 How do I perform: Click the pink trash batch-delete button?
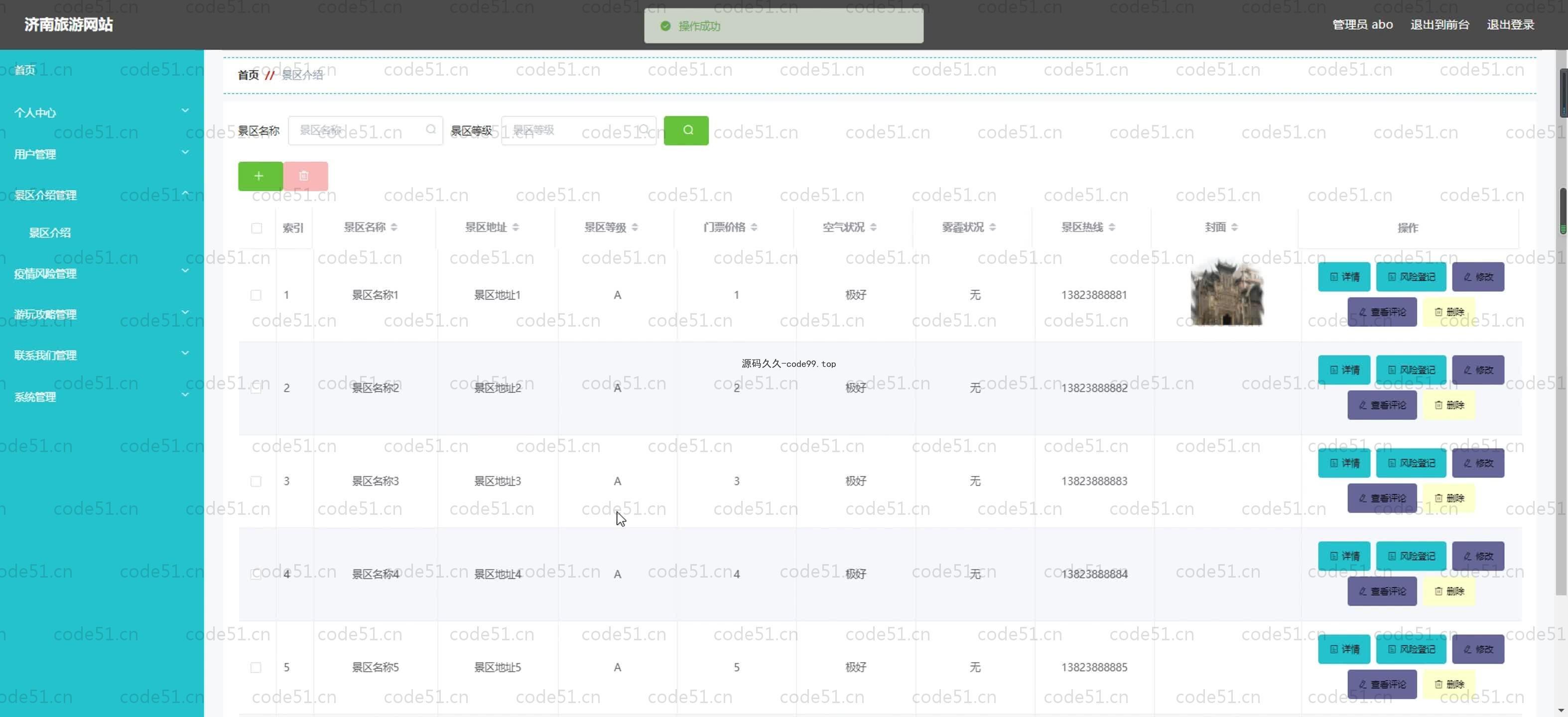[x=305, y=176]
